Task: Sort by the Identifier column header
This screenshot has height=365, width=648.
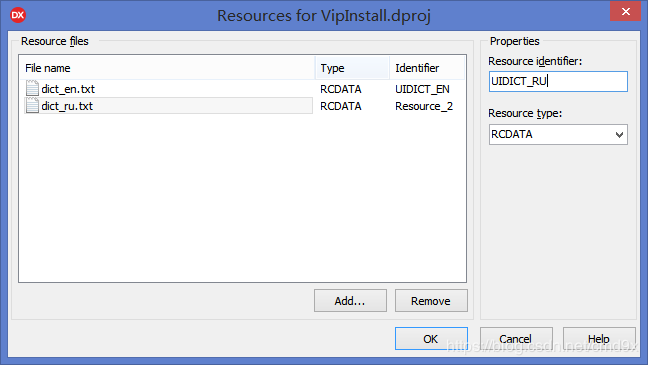Action: click(x=427, y=68)
